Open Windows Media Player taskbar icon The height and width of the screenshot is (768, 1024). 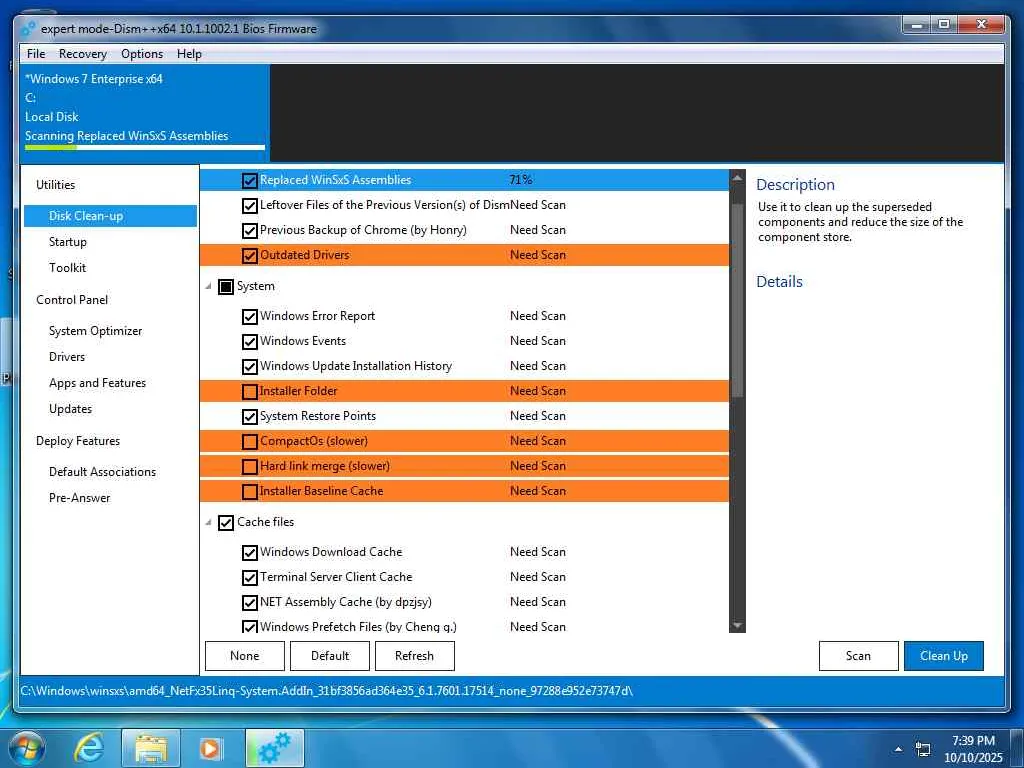point(210,748)
